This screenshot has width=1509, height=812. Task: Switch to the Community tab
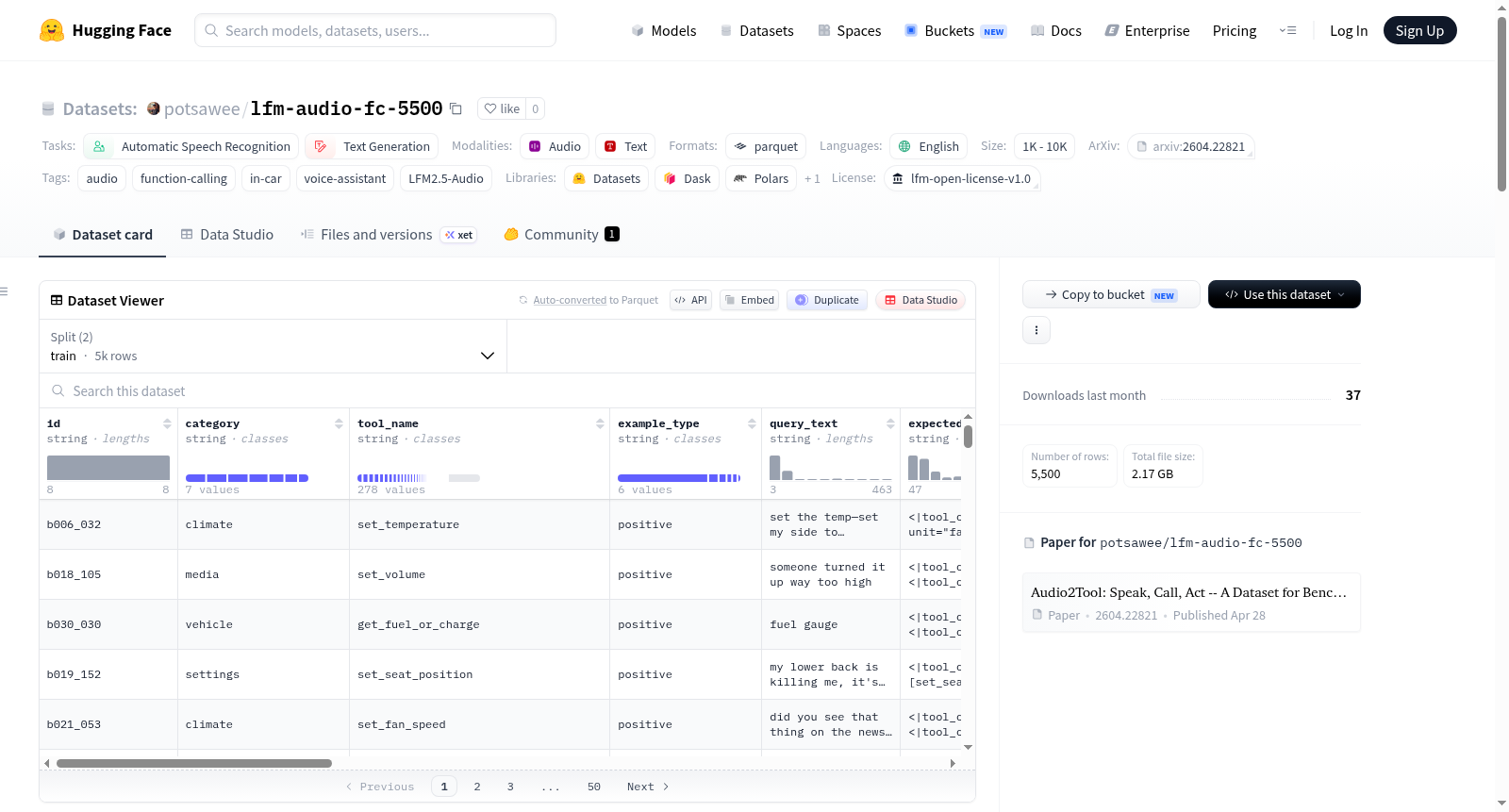click(561, 235)
